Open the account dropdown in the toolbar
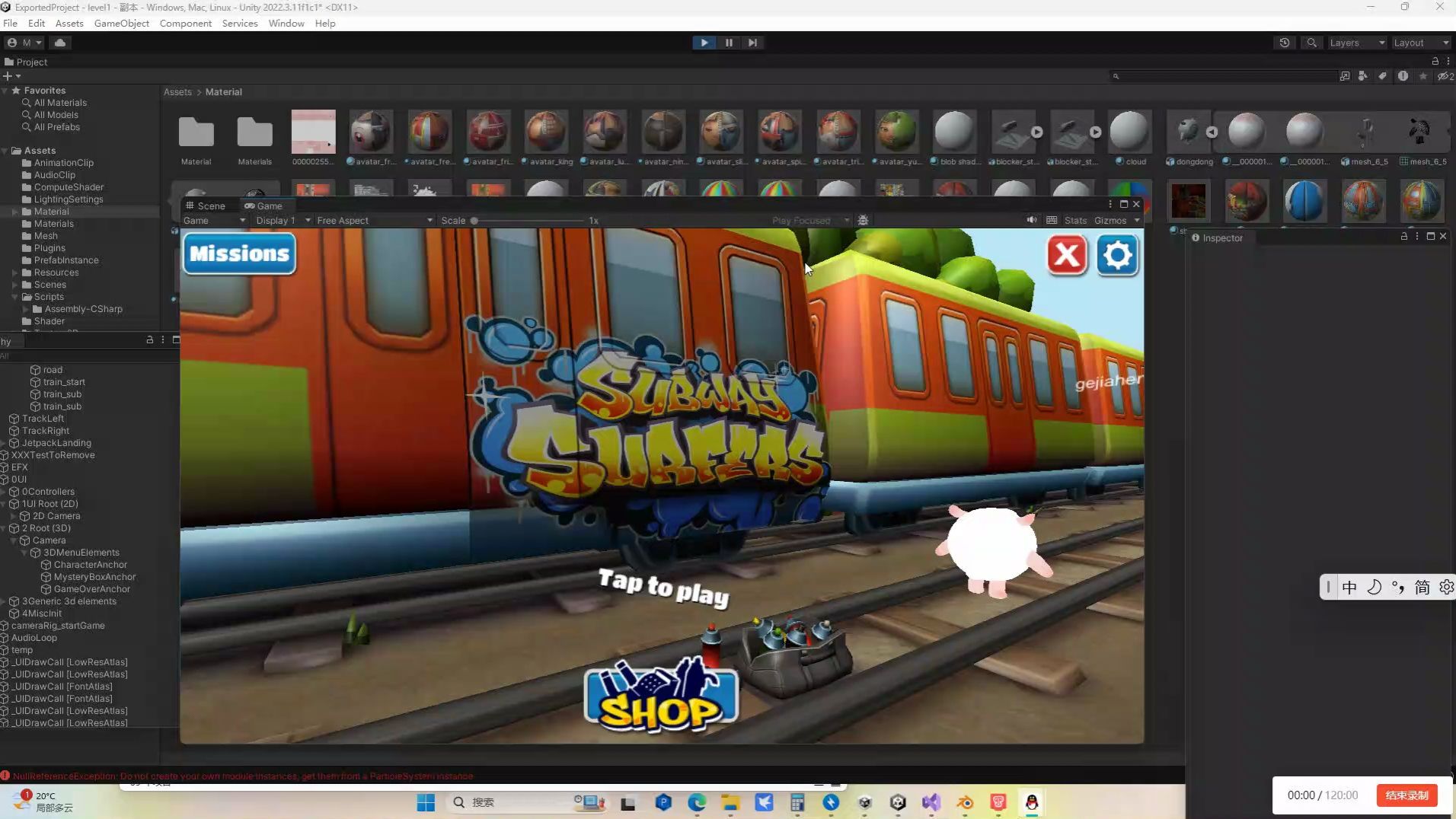1456x819 pixels. [x=24, y=43]
